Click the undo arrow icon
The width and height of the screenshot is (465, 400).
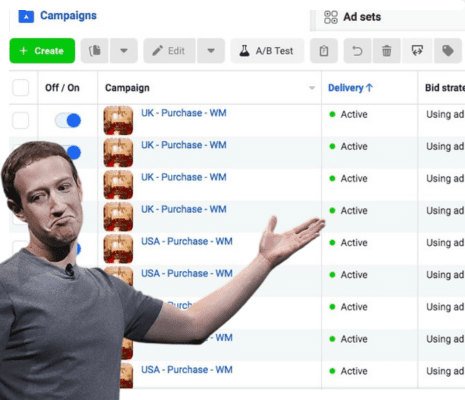[x=357, y=51]
